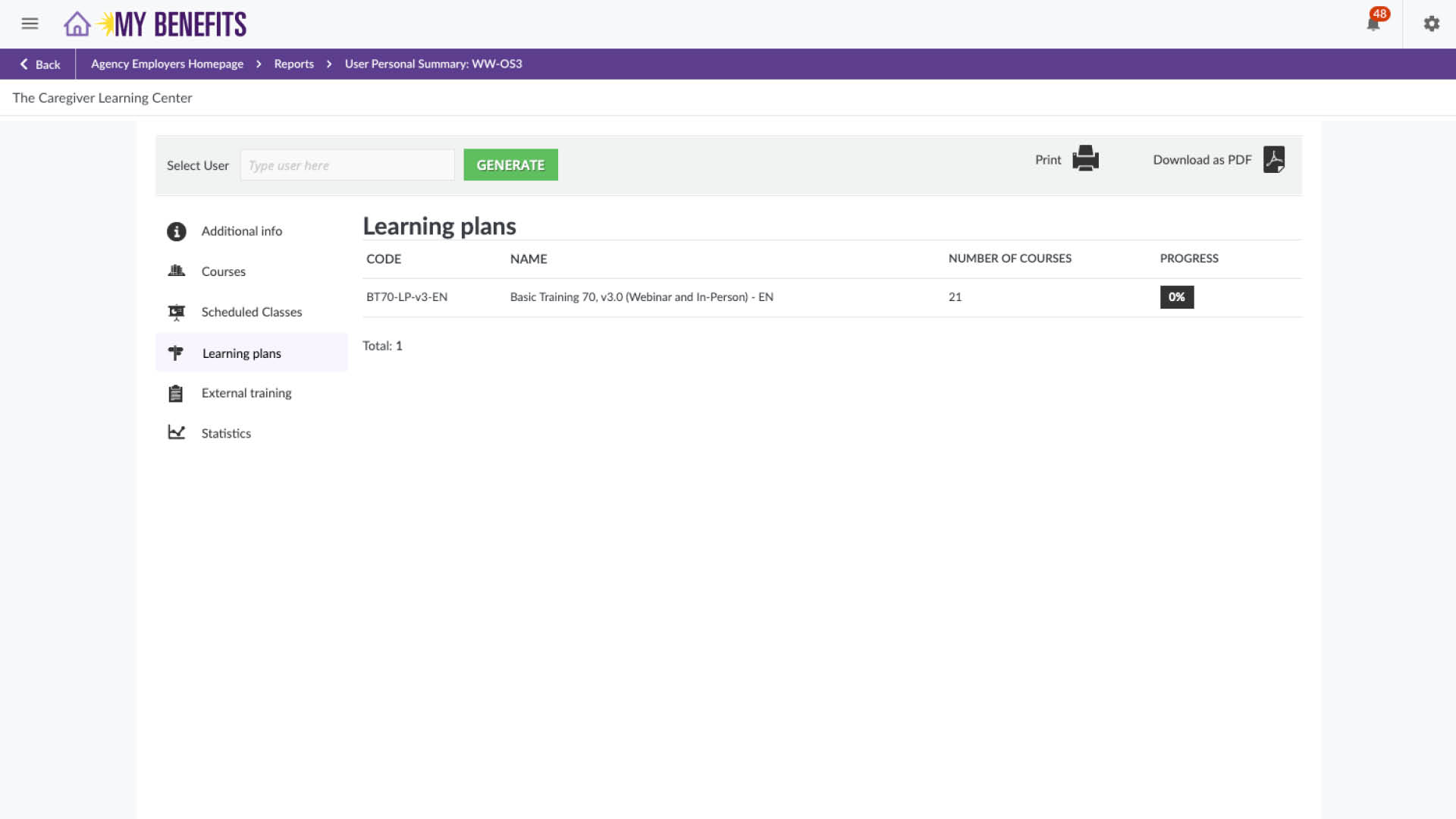Open the Additional info section via its info icon
Screen dimensions: 1456x819
click(176, 231)
